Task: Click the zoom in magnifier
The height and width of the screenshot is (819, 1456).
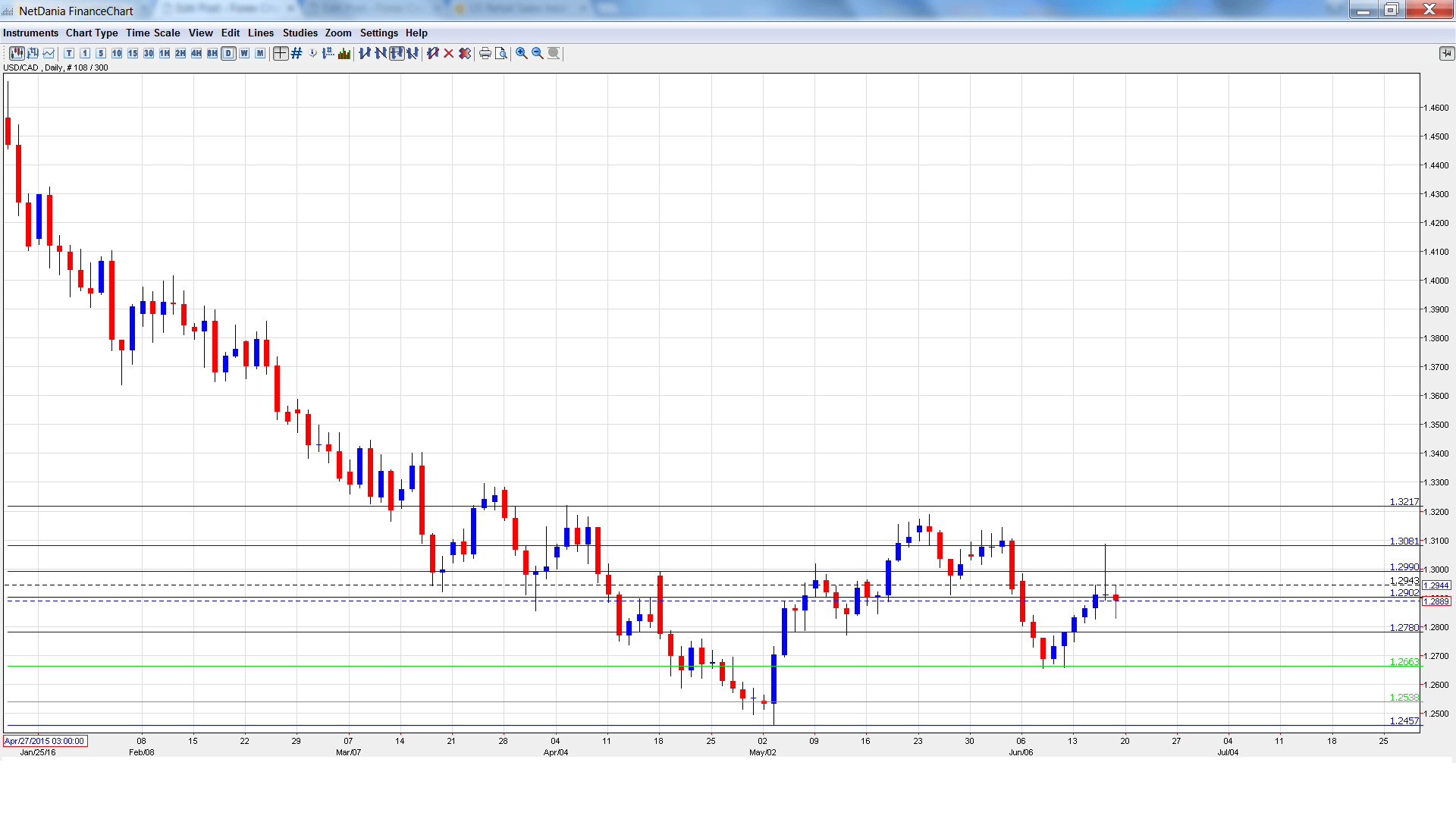Action: point(522,53)
